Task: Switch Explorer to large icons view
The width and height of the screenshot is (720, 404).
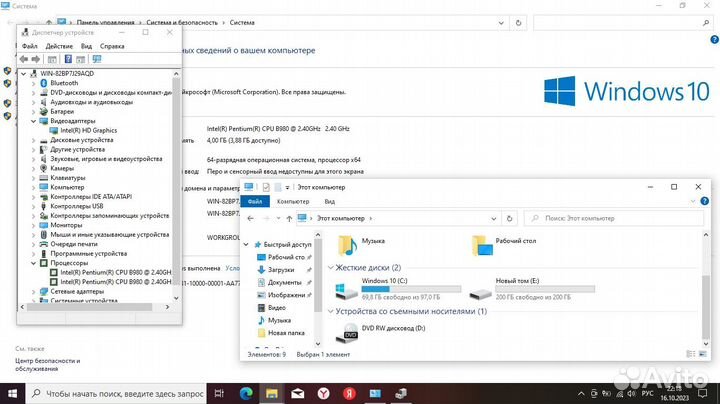Action: [703, 354]
